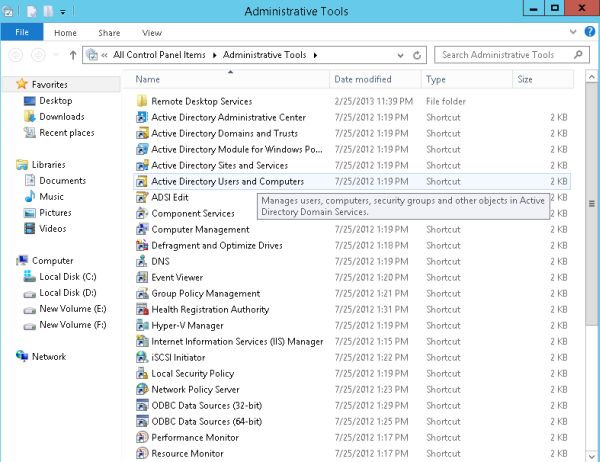Click the Active Directory Users and Computers icon

pyautogui.click(x=142, y=182)
